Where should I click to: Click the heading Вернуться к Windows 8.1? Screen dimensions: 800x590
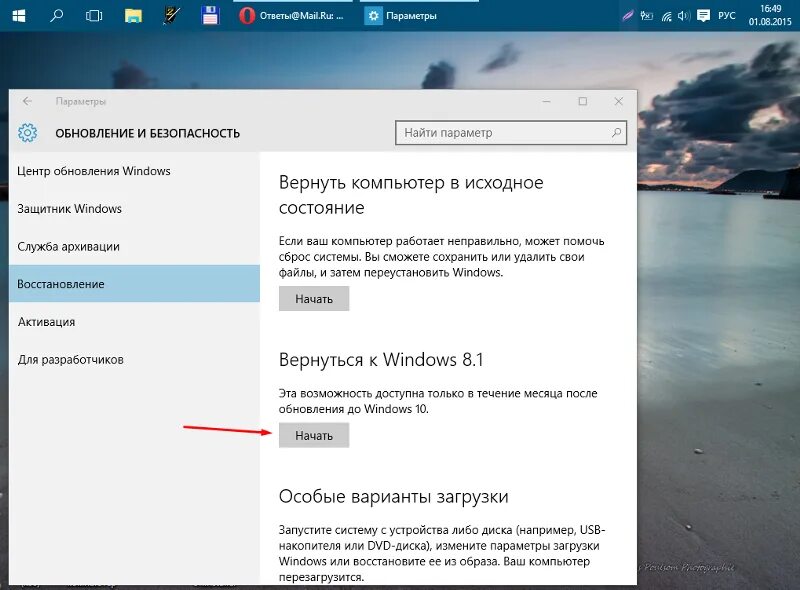(x=381, y=360)
